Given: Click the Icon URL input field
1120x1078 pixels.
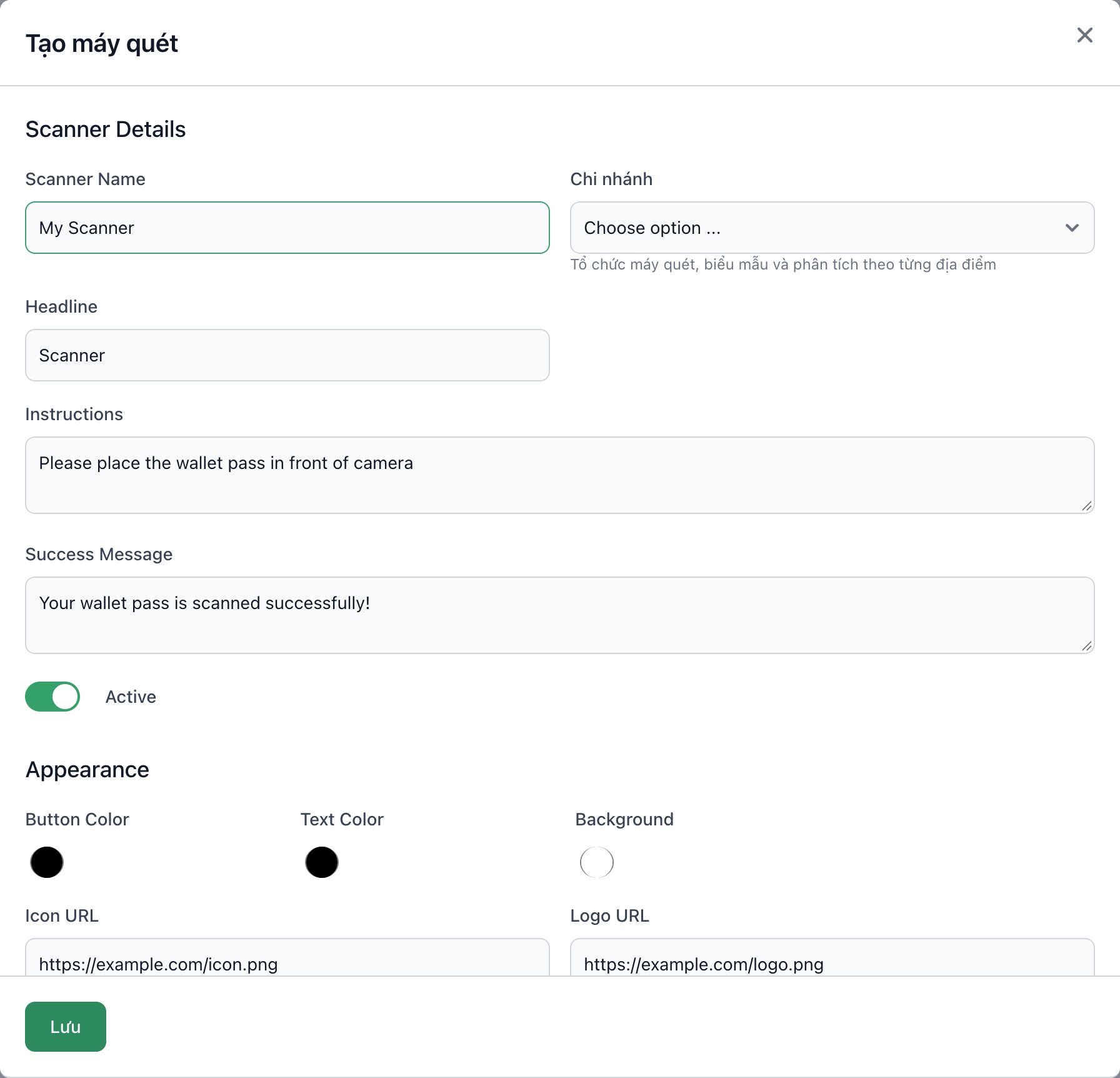Looking at the screenshot, I should tap(287, 957).
